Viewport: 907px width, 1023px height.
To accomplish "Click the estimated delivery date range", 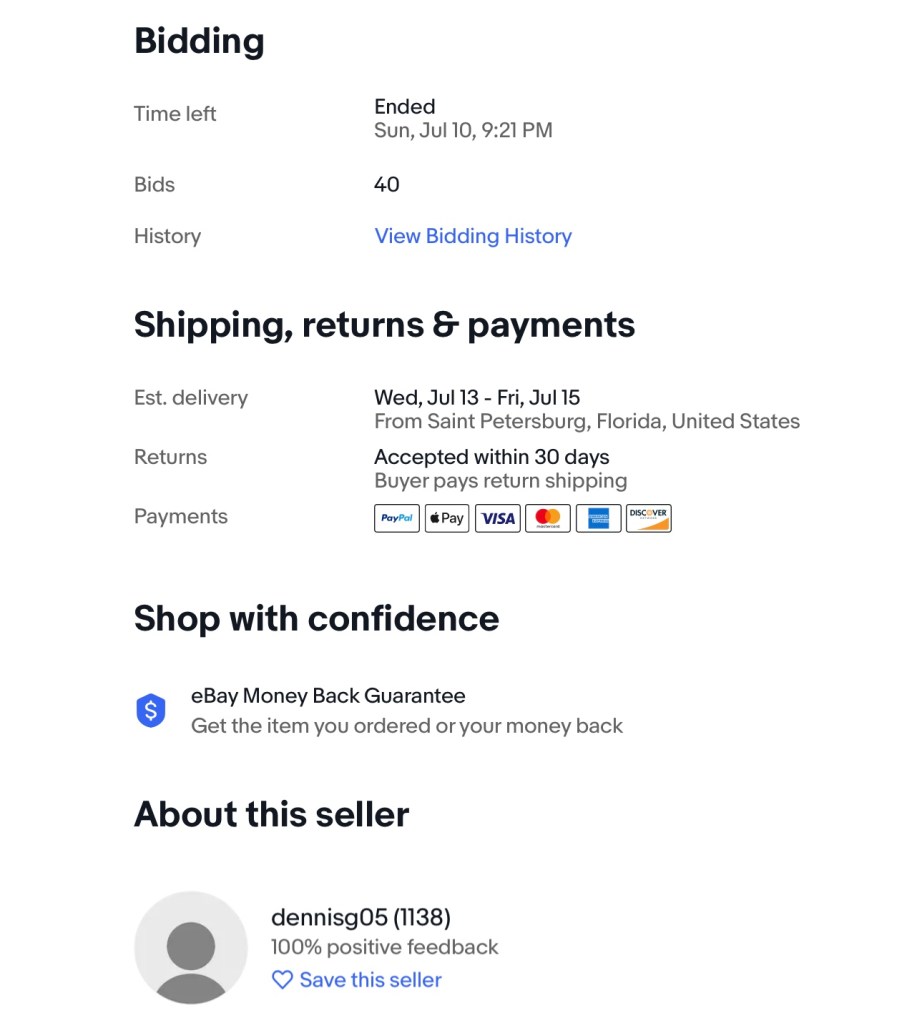I will 476,397.
